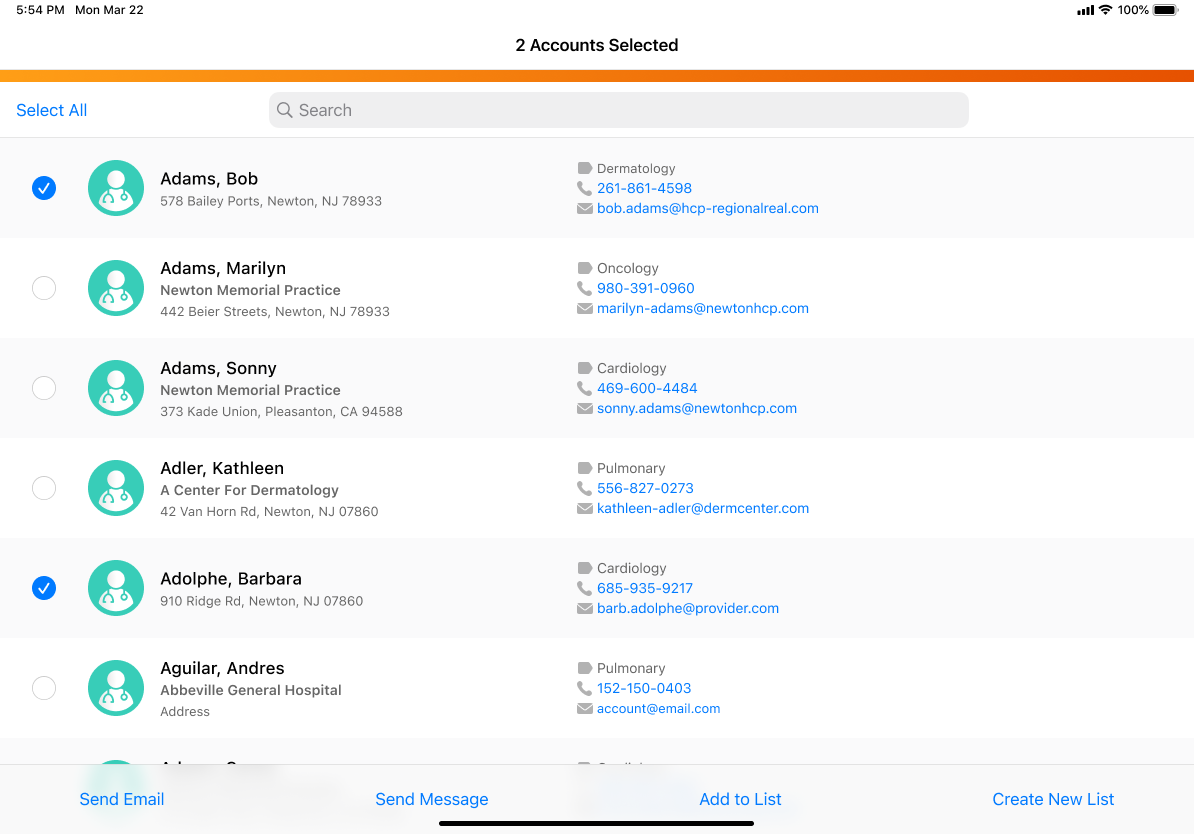Choose Send Message from bottom bar
The image size is (1194, 834).
432,799
